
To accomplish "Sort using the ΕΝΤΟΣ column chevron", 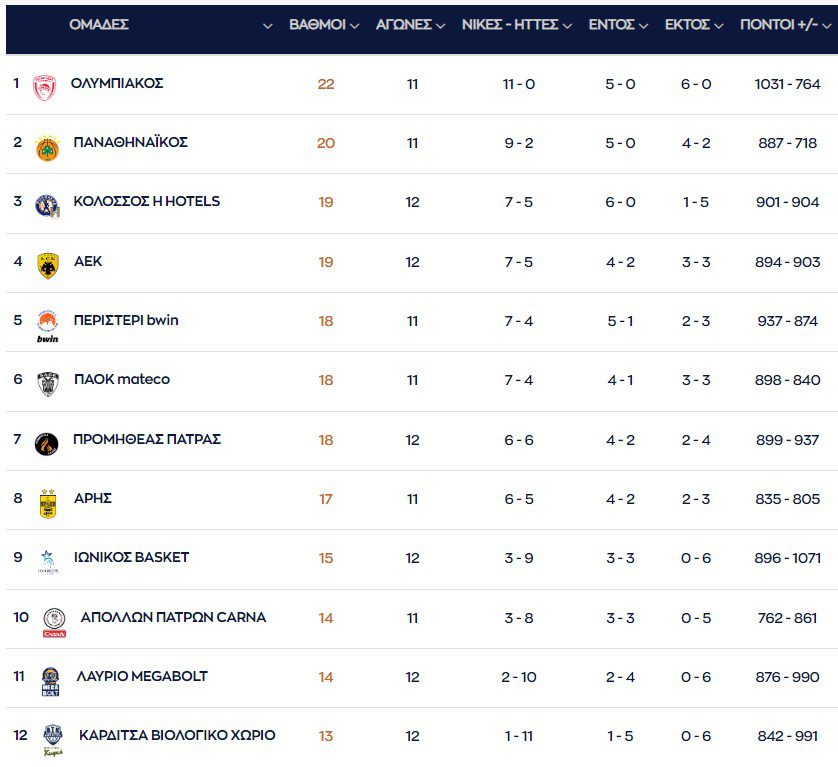I will pyautogui.click(x=643, y=26).
